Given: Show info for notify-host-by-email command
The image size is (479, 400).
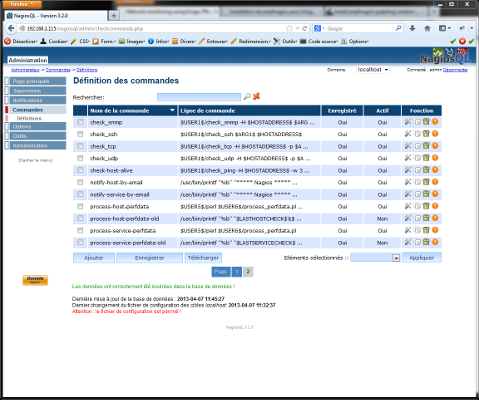Looking at the screenshot, I should tap(435, 182).
